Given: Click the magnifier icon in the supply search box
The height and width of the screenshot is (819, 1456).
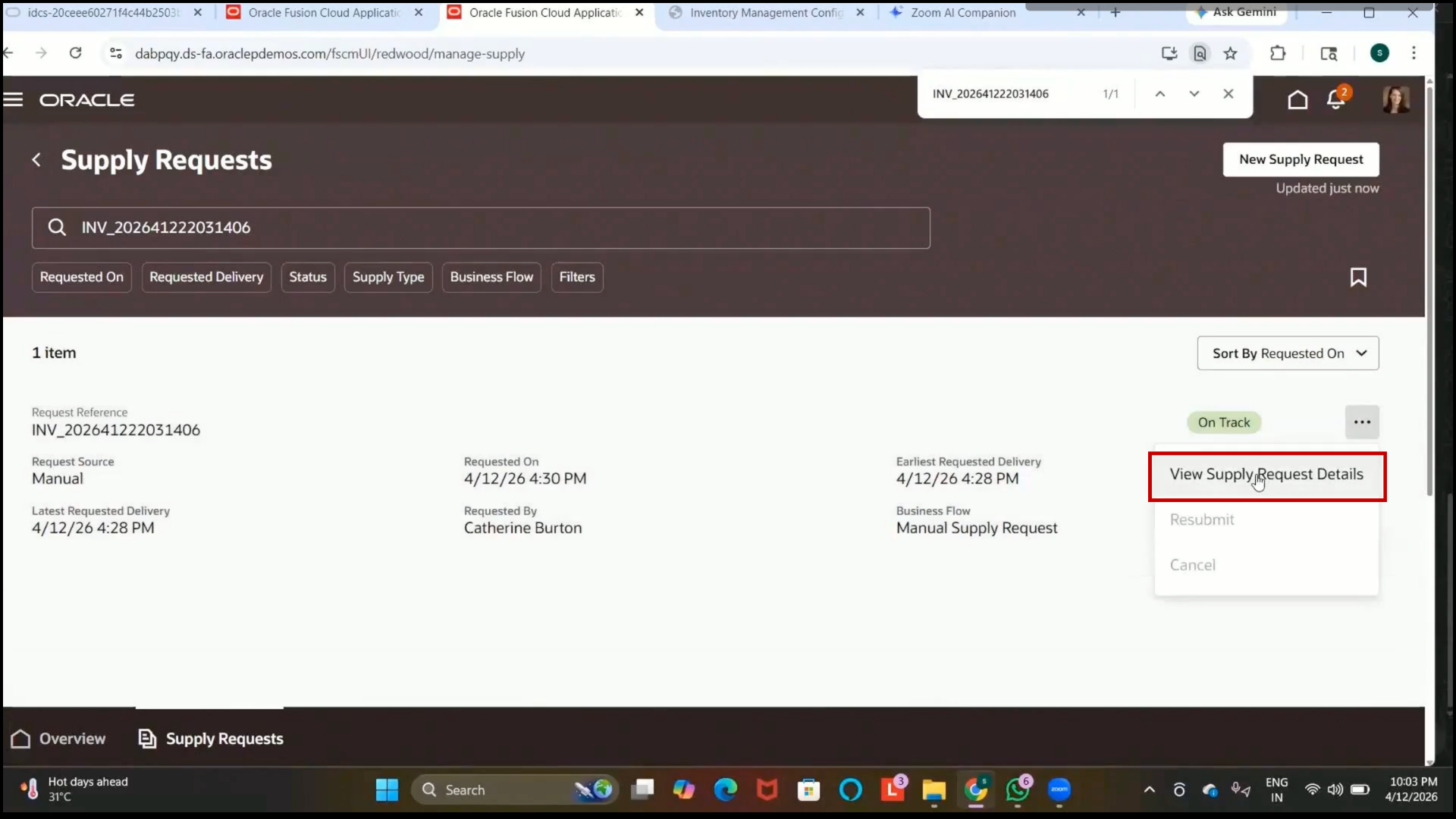Looking at the screenshot, I should [57, 227].
